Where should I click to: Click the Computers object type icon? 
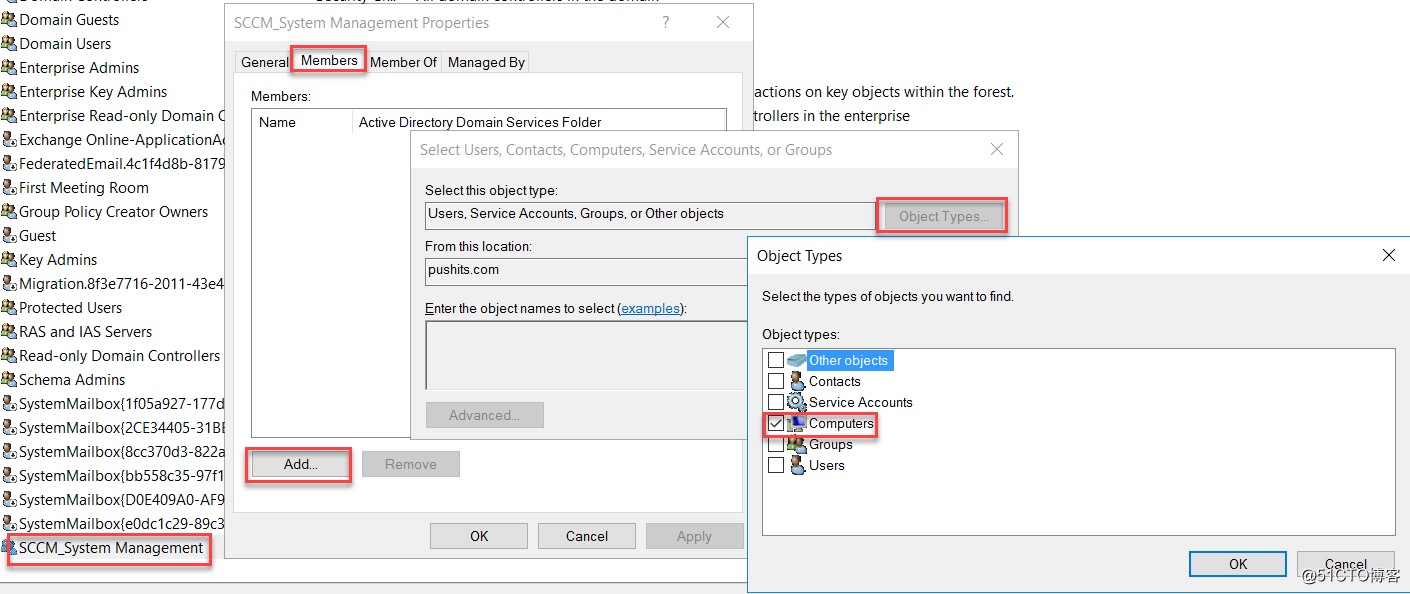click(x=797, y=424)
